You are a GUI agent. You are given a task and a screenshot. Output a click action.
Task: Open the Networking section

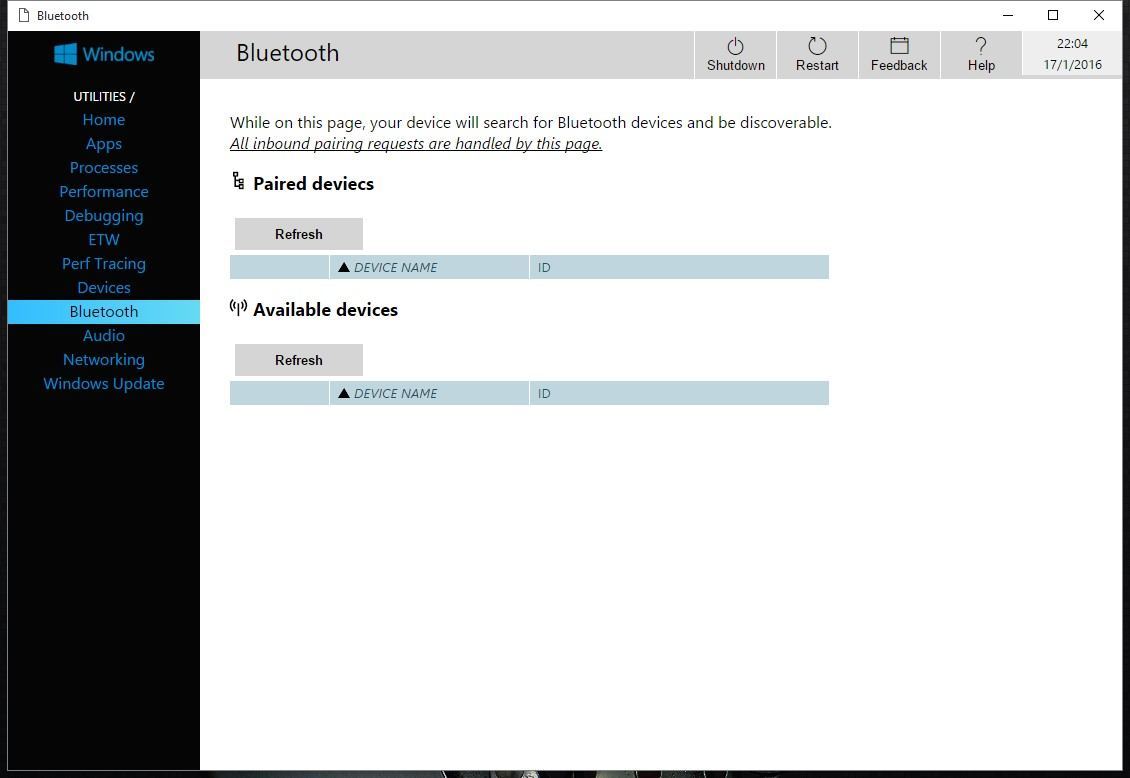[103, 359]
